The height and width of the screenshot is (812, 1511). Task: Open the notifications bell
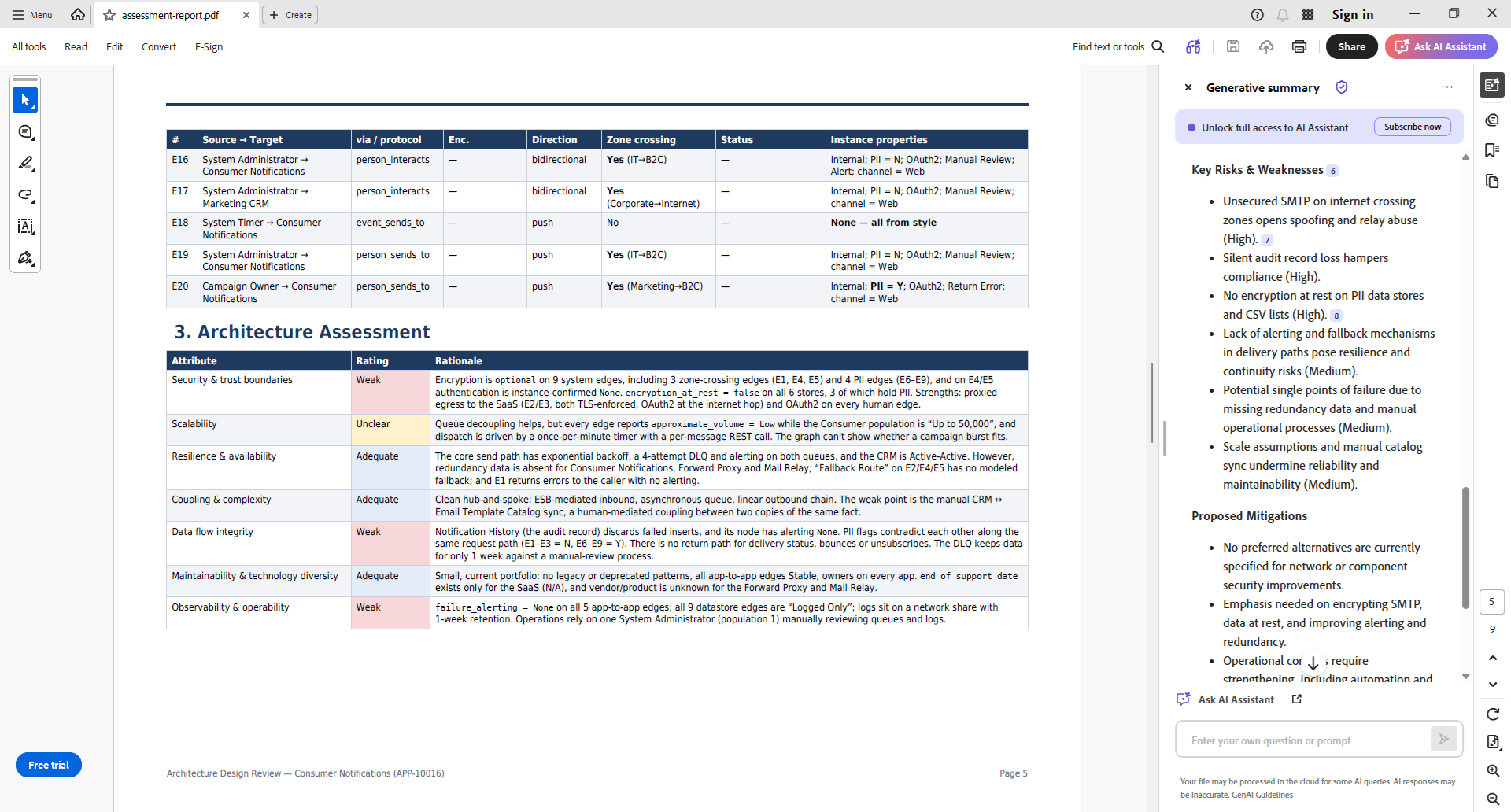coord(1283,15)
